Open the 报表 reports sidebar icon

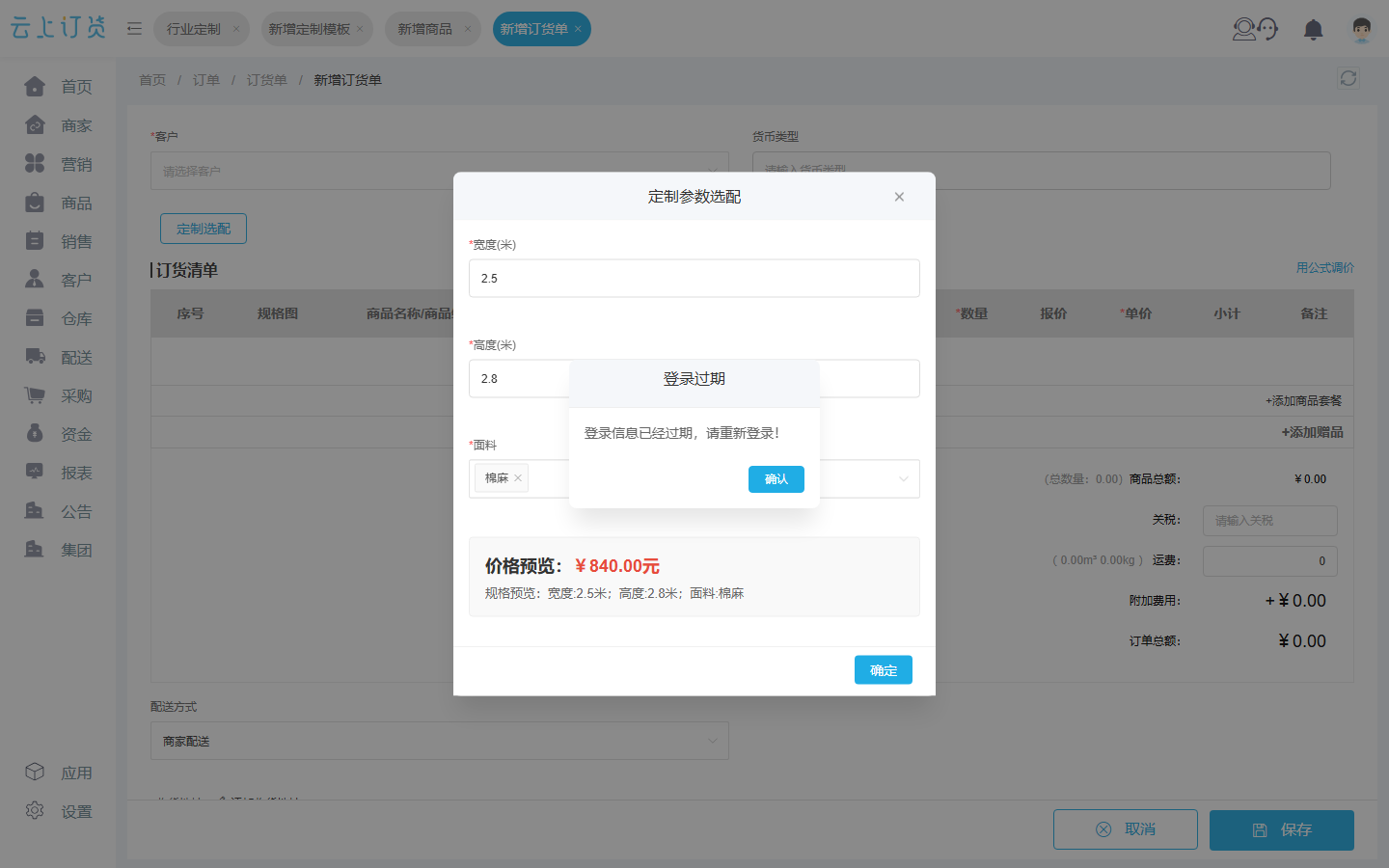(35, 473)
